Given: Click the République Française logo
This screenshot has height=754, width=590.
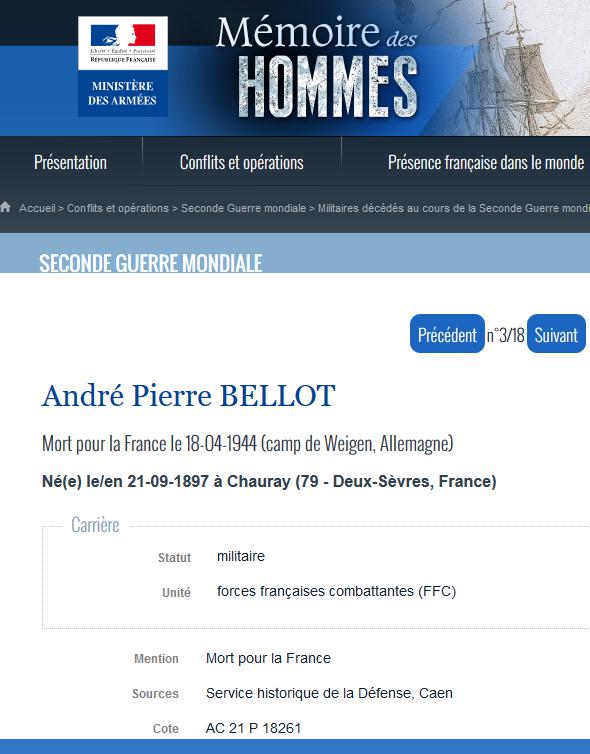Looking at the screenshot, I should pyautogui.click(x=123, y=43).
